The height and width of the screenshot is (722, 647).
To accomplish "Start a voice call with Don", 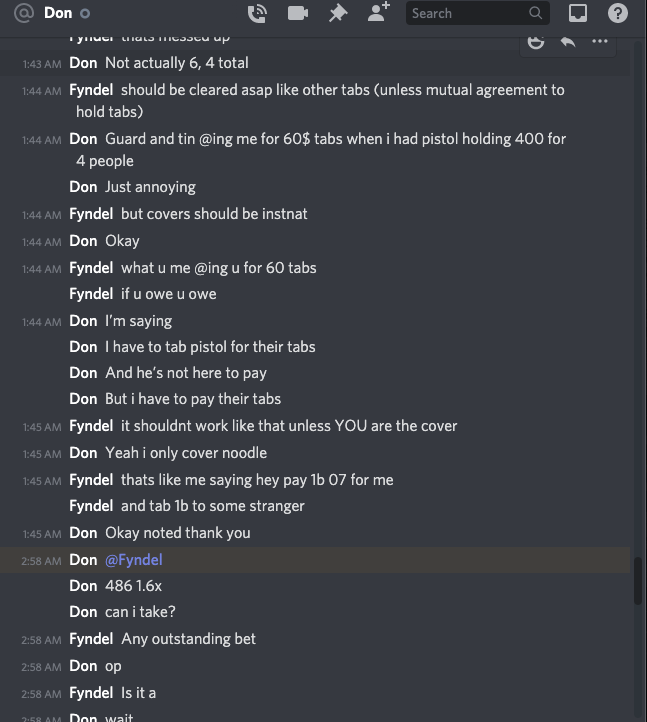I will pyautogui.click(x=257, y=13).
